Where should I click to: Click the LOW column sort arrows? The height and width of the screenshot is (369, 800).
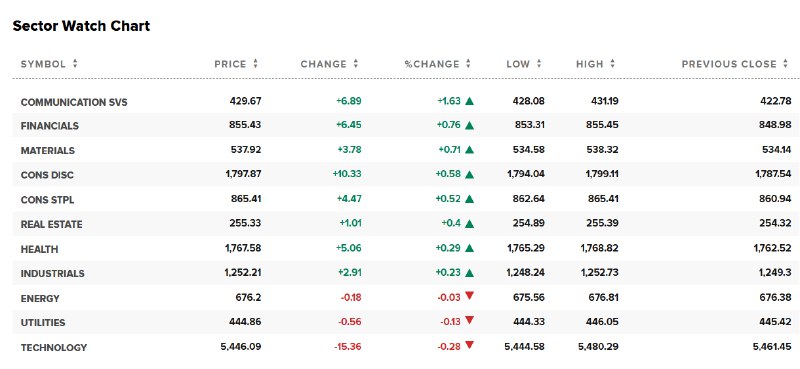(x=539, y=64)
